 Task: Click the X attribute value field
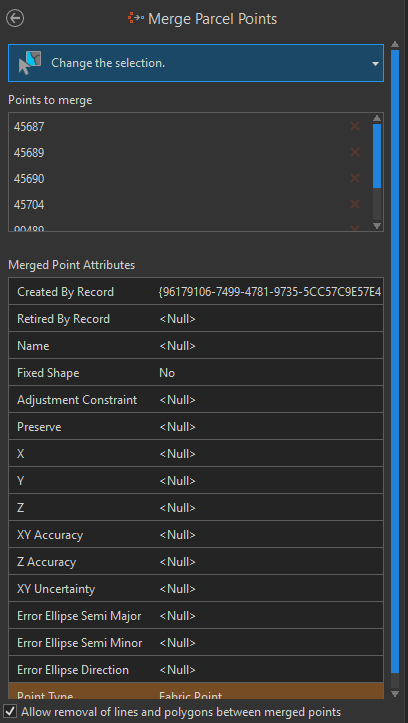coord(270,454)
